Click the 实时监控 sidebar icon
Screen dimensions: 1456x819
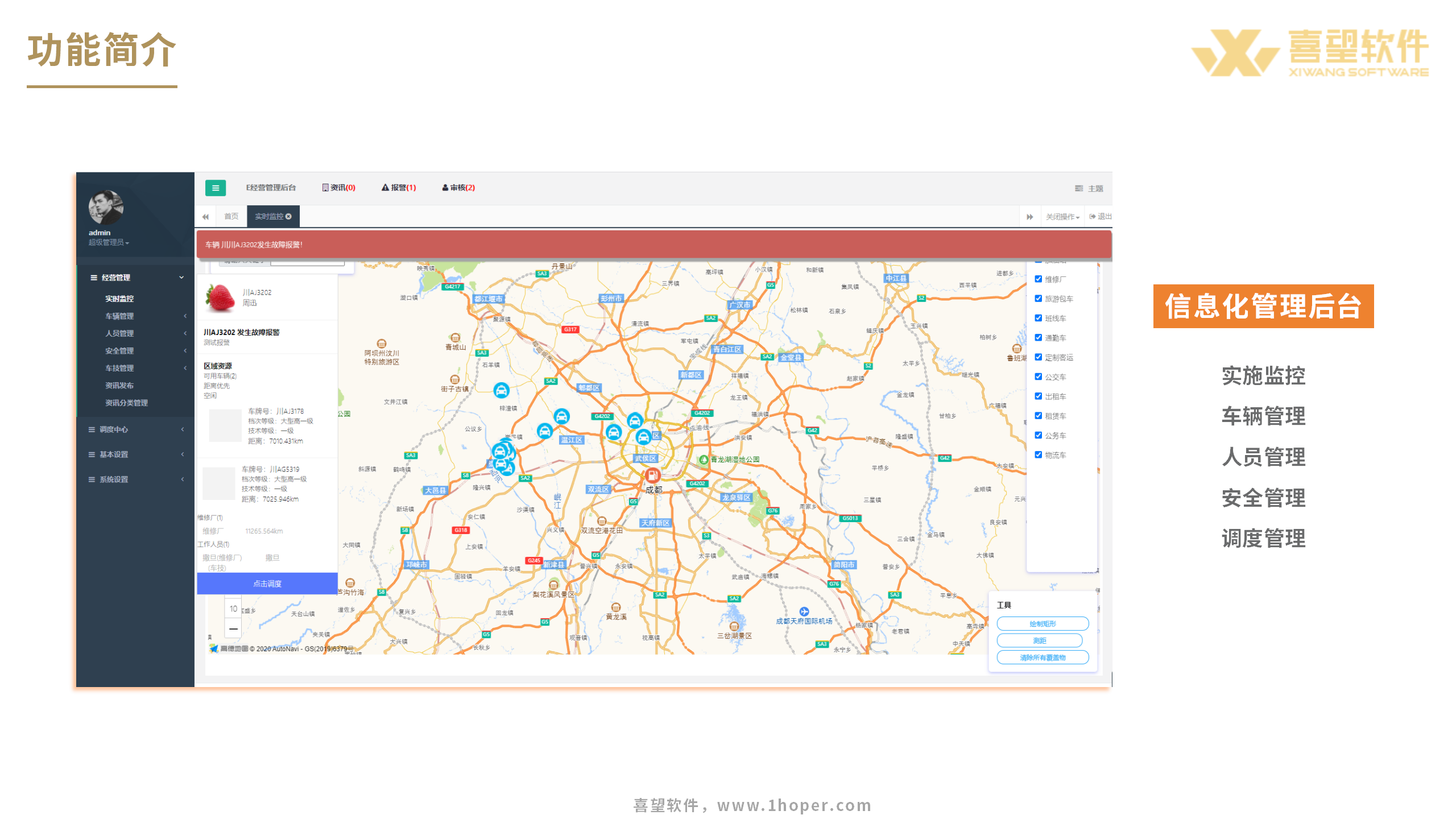click(x=119, y=298)
